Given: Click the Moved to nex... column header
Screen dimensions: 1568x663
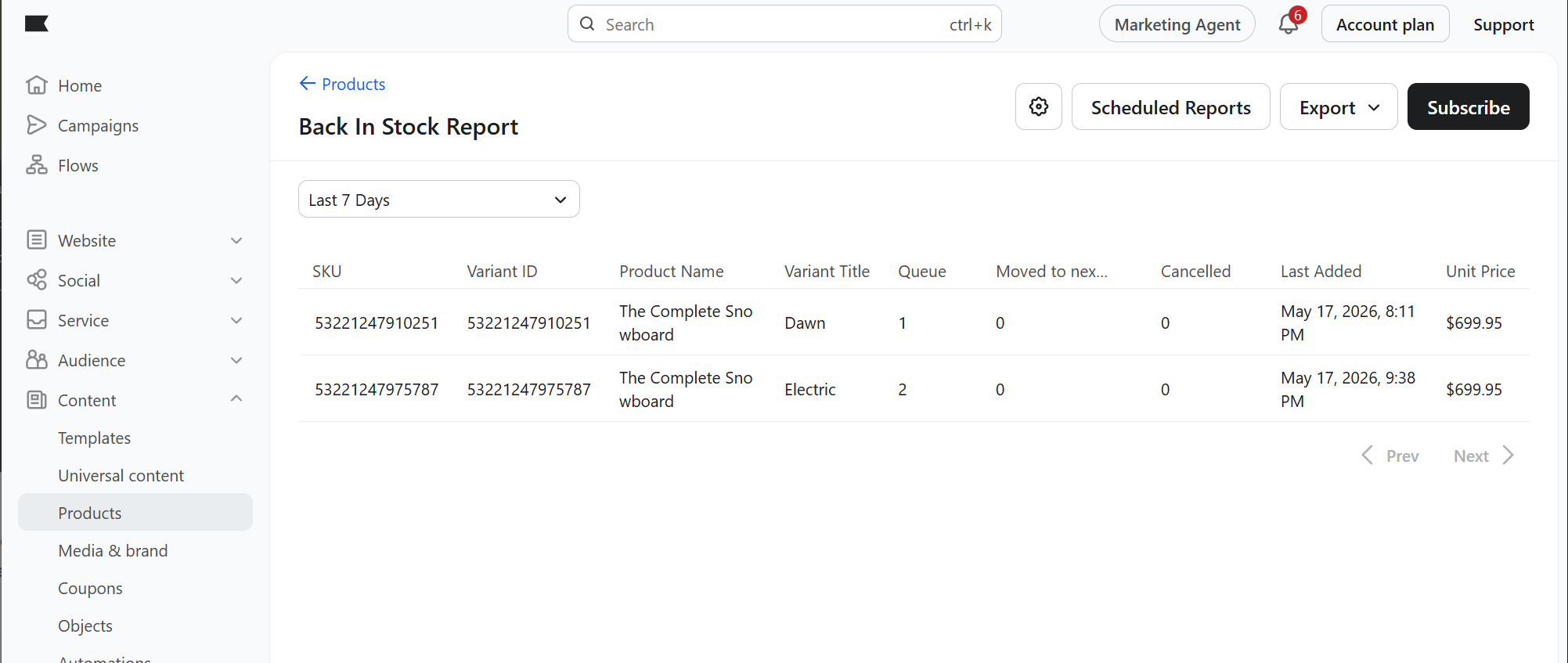Looking at the screenshot, I should (1051, 271).
